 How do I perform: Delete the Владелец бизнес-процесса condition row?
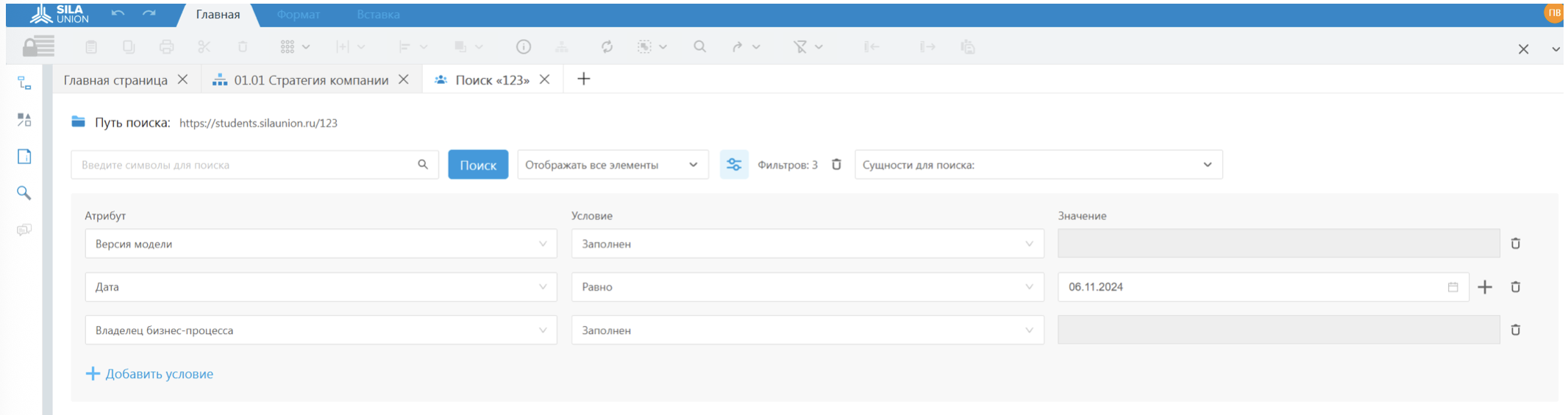click(1515, 330)
